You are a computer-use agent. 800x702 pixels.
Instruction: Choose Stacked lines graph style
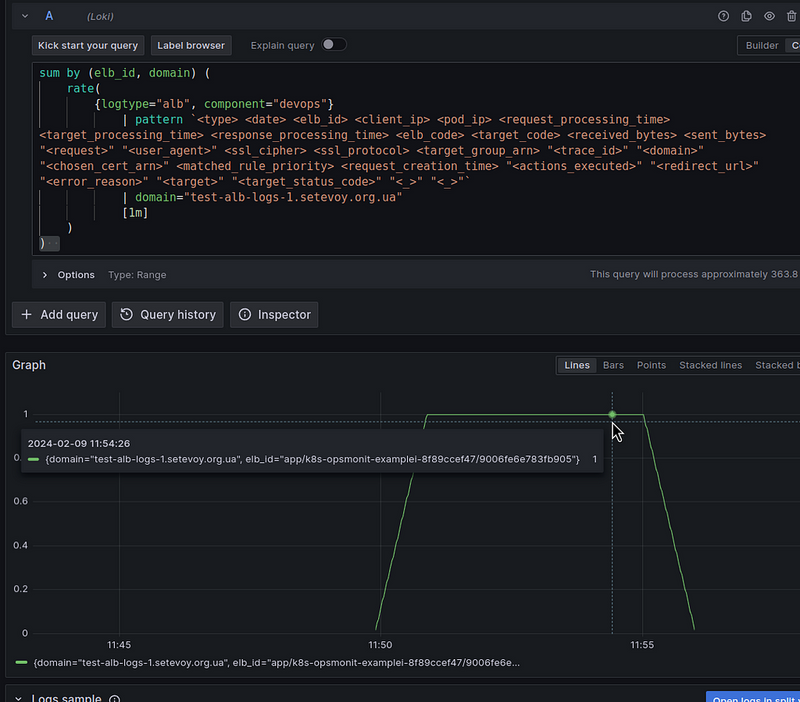[x=710, y=365]
